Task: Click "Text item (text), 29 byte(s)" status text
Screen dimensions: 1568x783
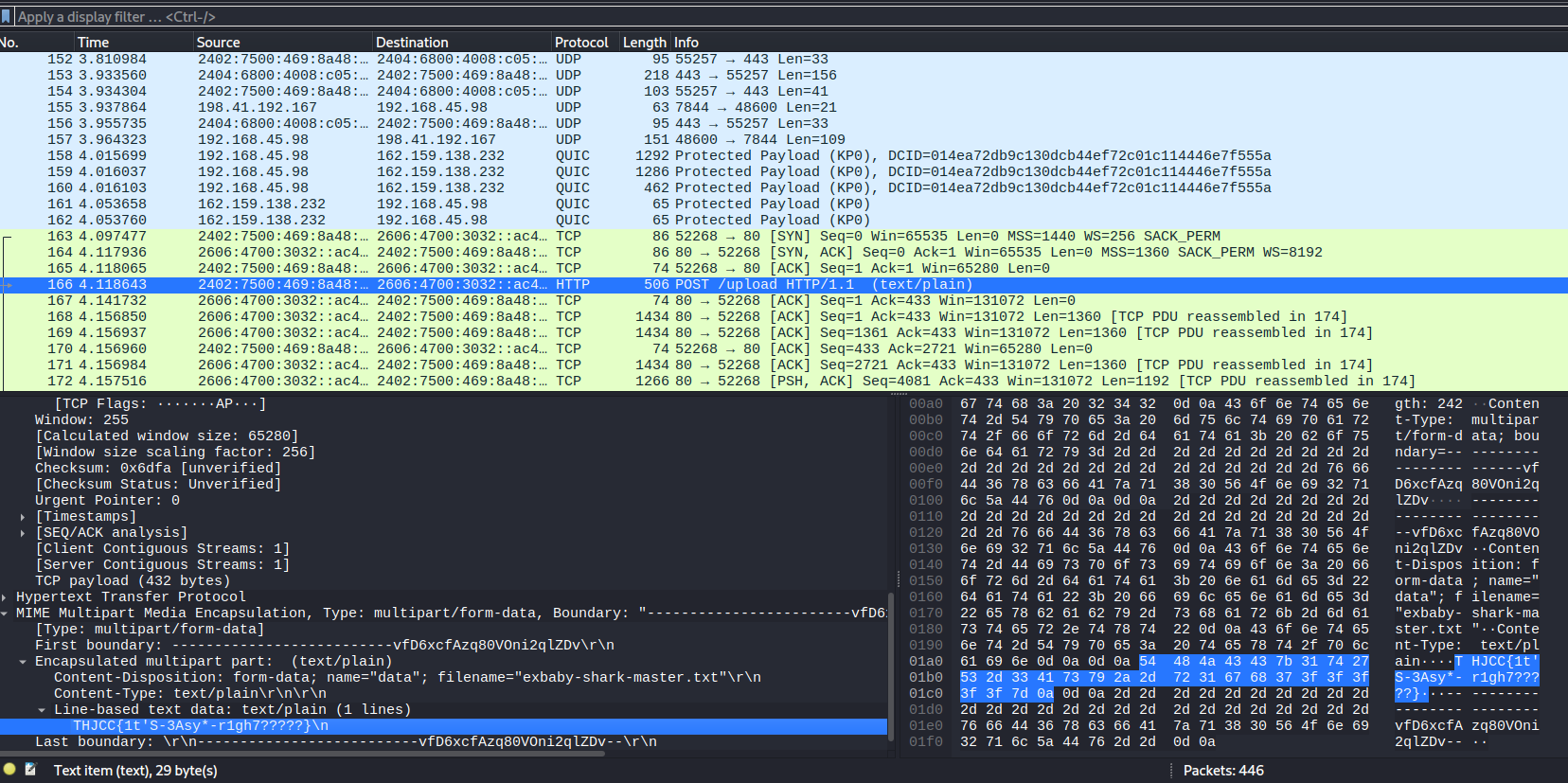Action: click(135, 771)
